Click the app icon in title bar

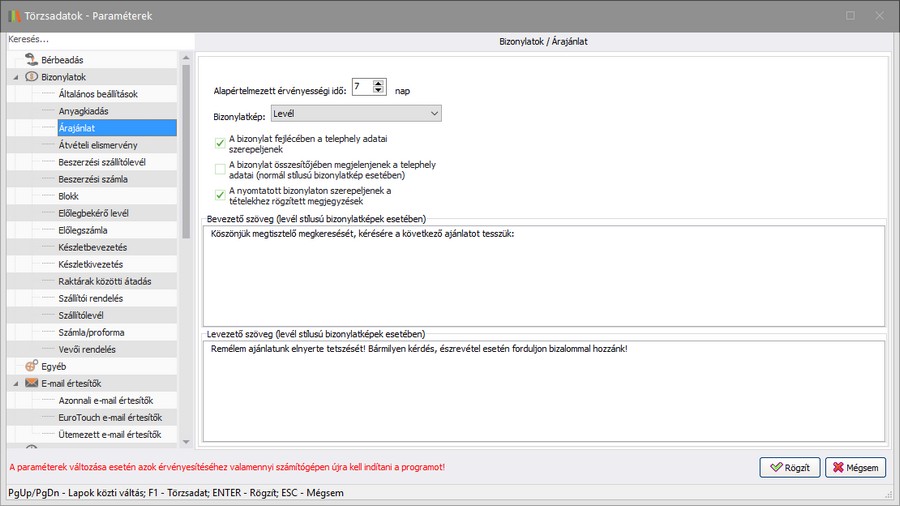tap(13, 16)
